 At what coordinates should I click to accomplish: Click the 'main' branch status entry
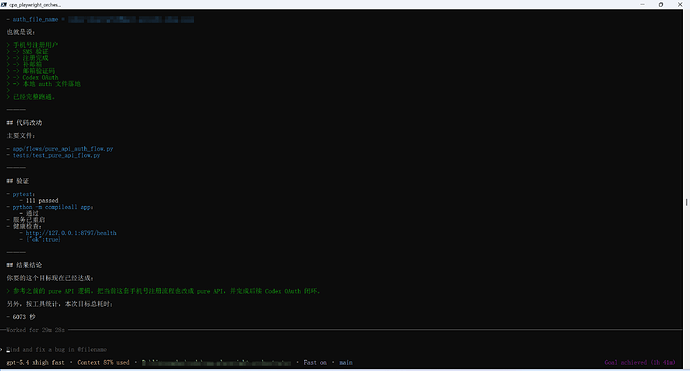click(x=346, y=363)
